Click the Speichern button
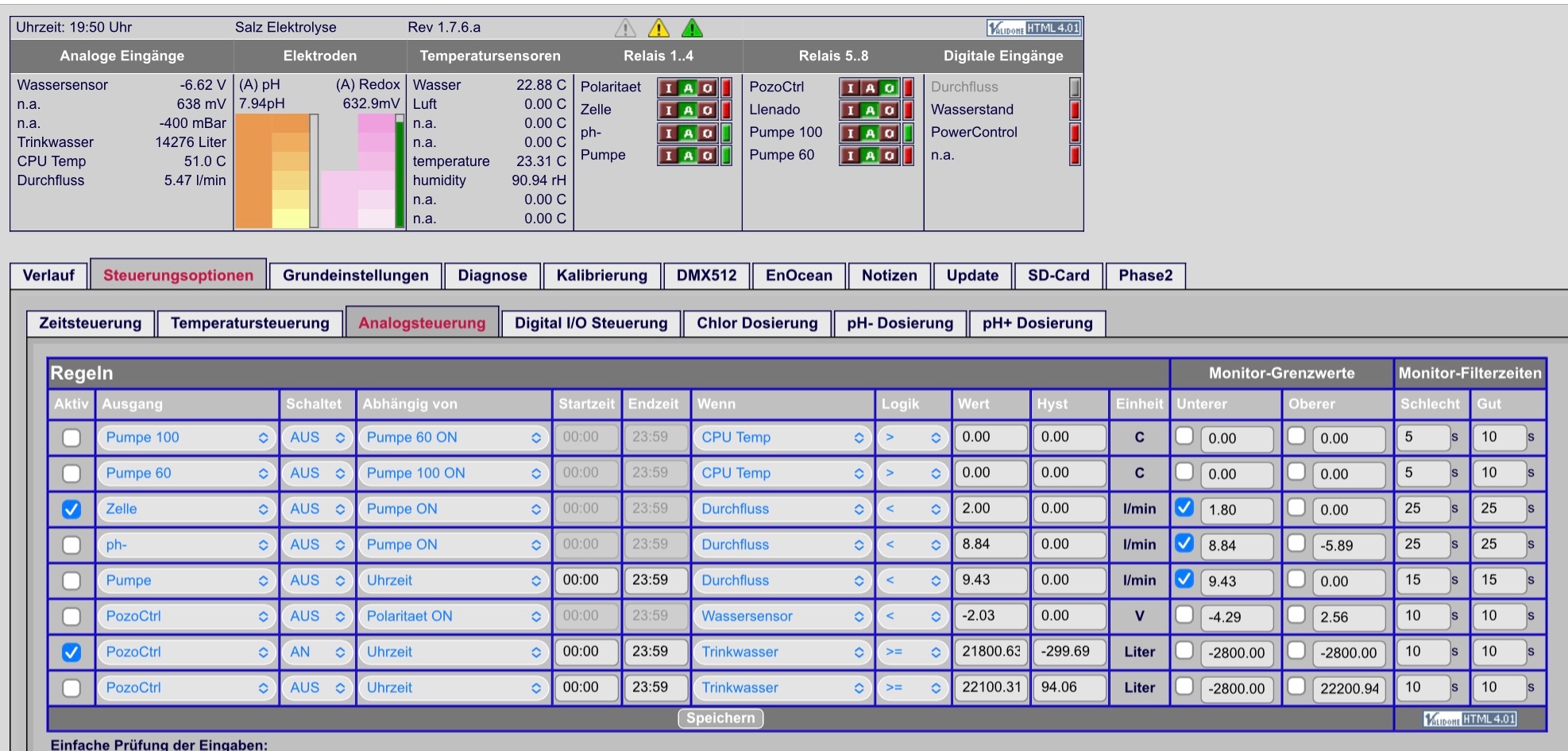The image size is (1568, 751). (720, 718)
